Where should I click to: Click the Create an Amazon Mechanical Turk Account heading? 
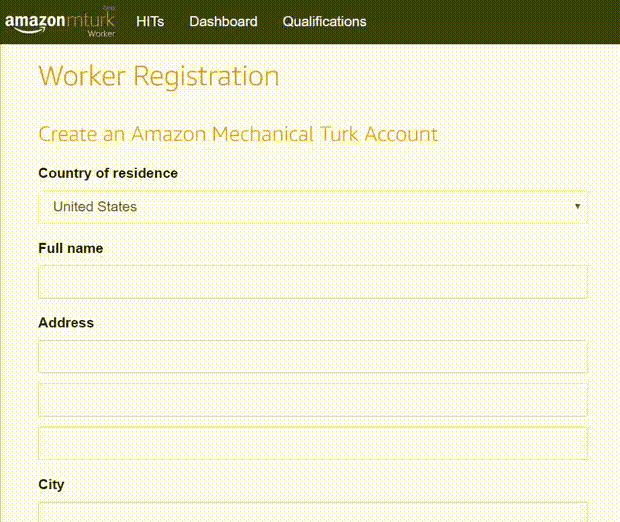coord(238,134)
